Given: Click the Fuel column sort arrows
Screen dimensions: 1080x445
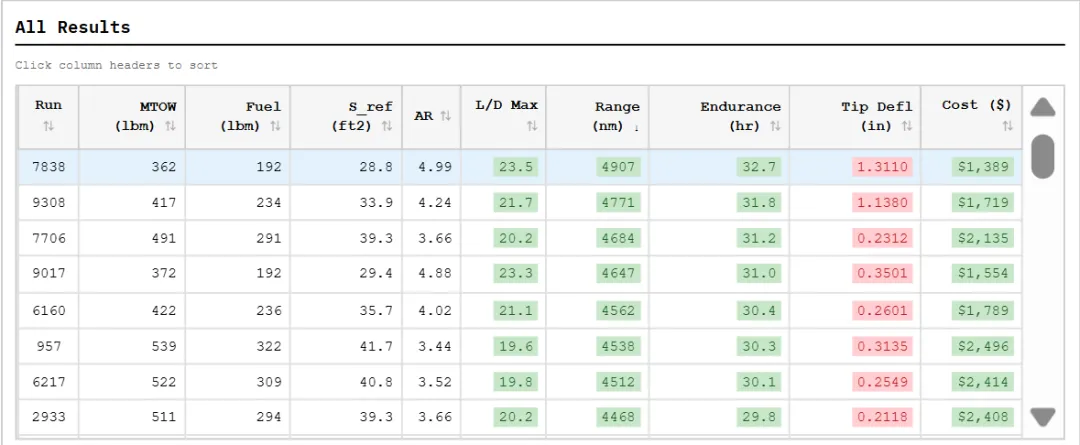Looking at the screenshot, I should [x=275, y=126].
